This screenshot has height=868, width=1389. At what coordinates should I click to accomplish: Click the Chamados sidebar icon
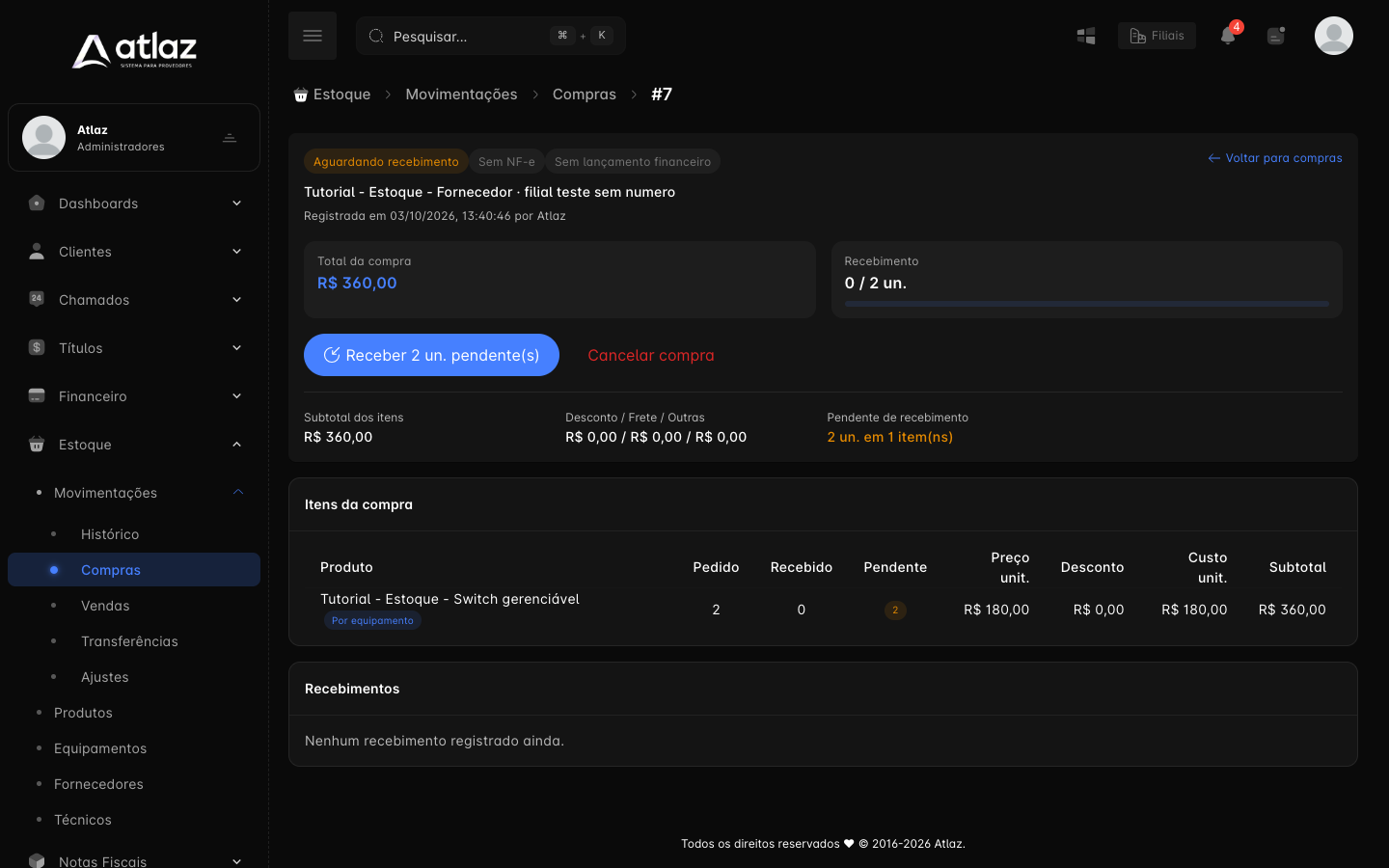37,299
